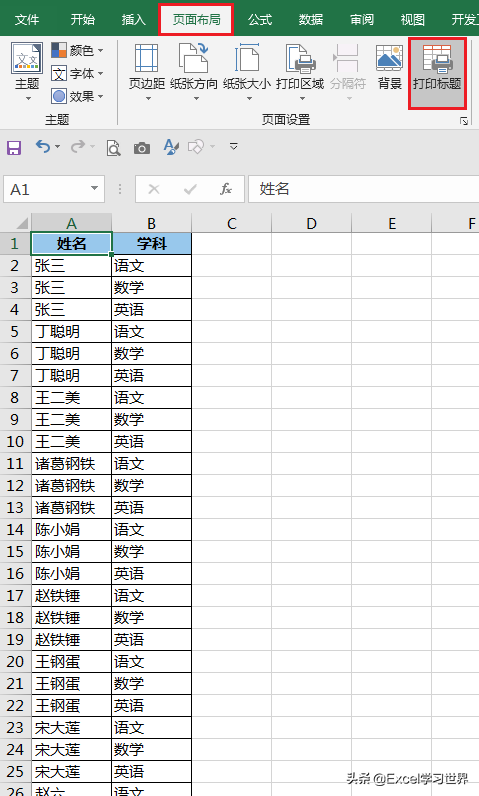Click the Print Area (打印区域) icon
The width and height of the screenshot is (479, 796).
pyautogui.click(x=300, y=58)
